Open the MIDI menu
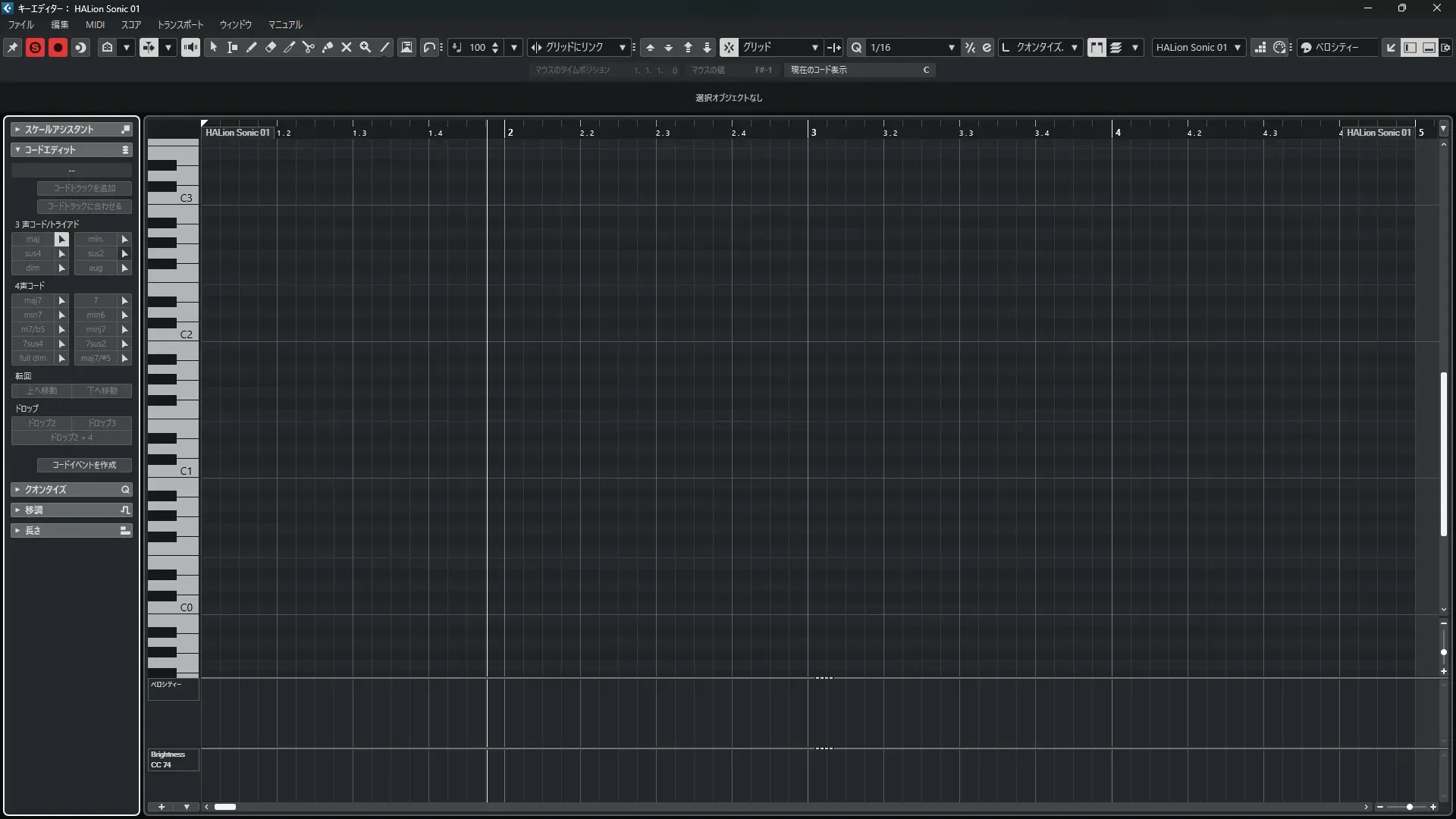 pos(95,24)
